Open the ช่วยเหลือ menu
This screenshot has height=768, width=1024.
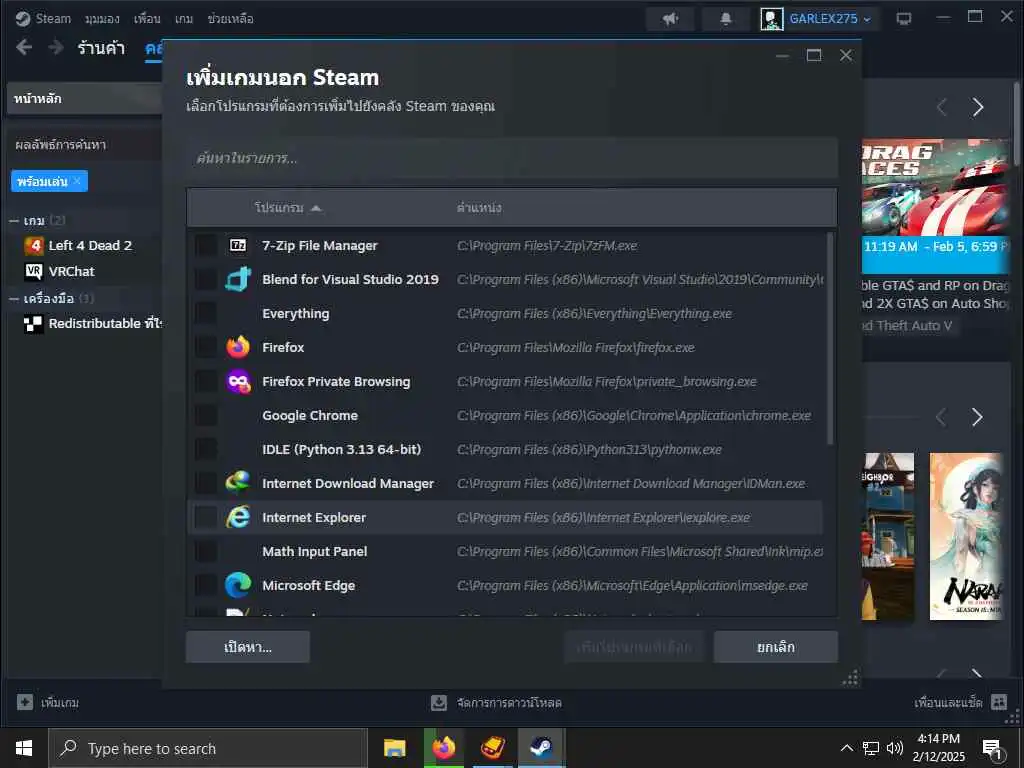[x=230, y=19]
